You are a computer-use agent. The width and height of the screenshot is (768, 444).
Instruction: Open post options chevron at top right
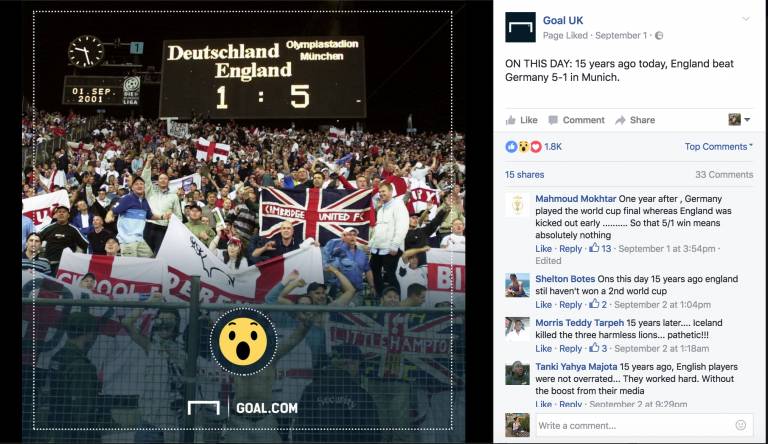[x=745, y=19]
